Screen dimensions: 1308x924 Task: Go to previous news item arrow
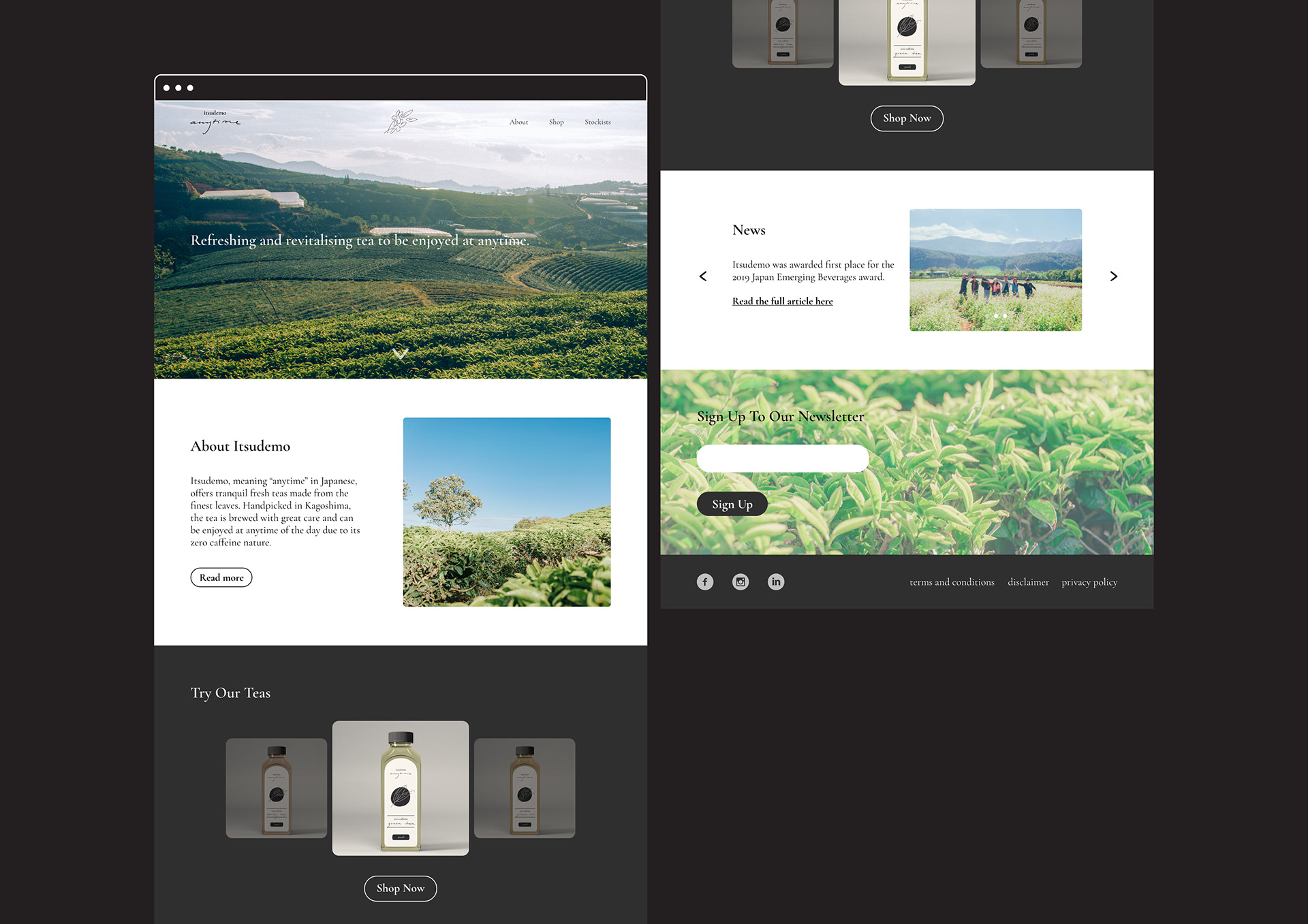coord(703,276)
